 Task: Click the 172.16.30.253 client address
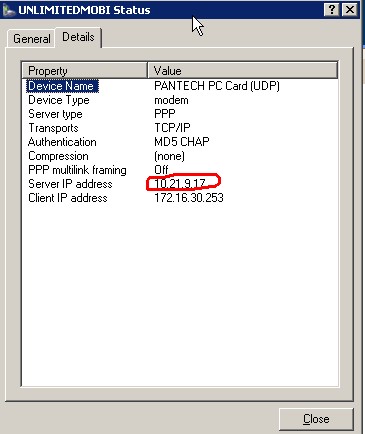[x=189, y=198]
